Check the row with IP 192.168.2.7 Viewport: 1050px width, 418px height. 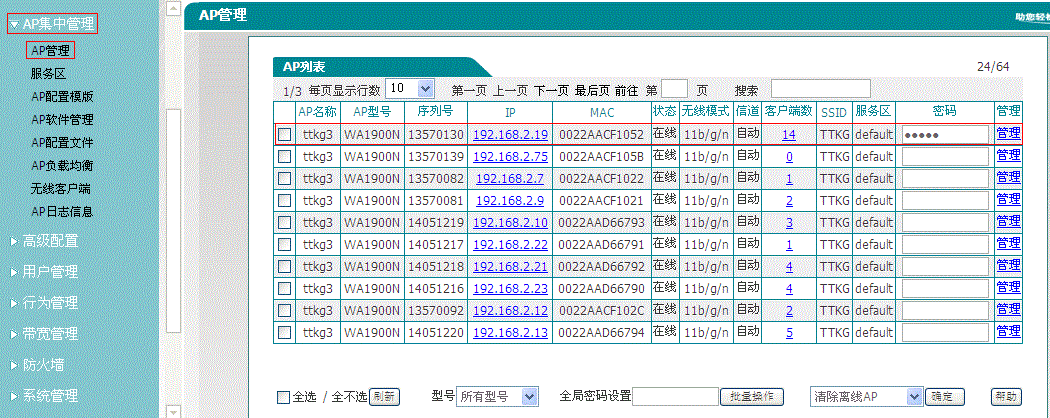click(x=285, y=178)
